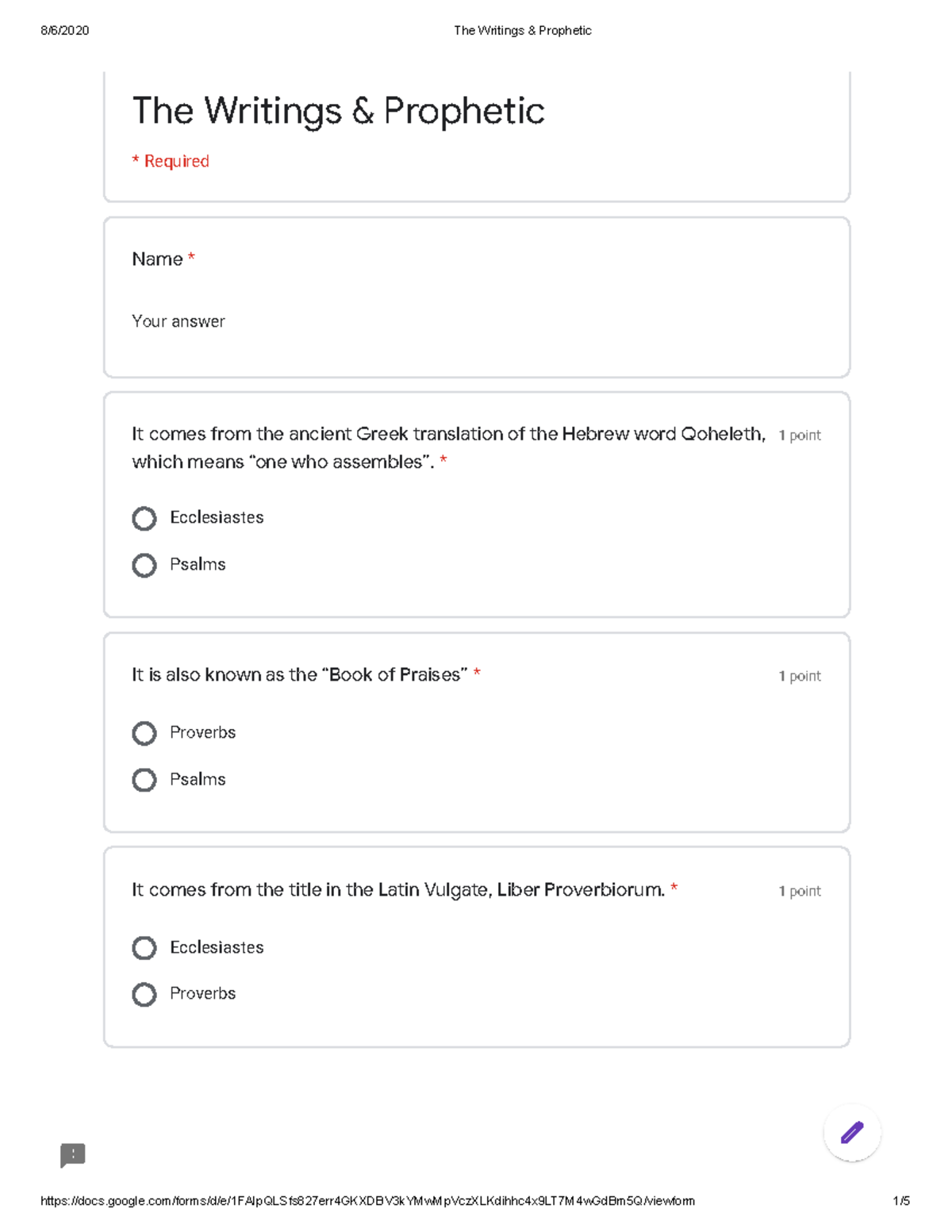Click the Ecclesiastes label under Qoheleth question
This screenshot has height=1232, width=952.
click(217, 518)
